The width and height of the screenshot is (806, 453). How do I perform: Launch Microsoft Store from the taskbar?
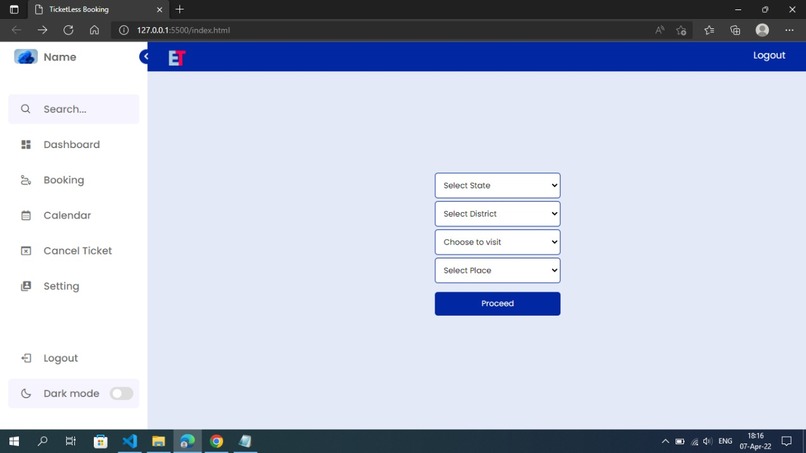click(100, 441)
